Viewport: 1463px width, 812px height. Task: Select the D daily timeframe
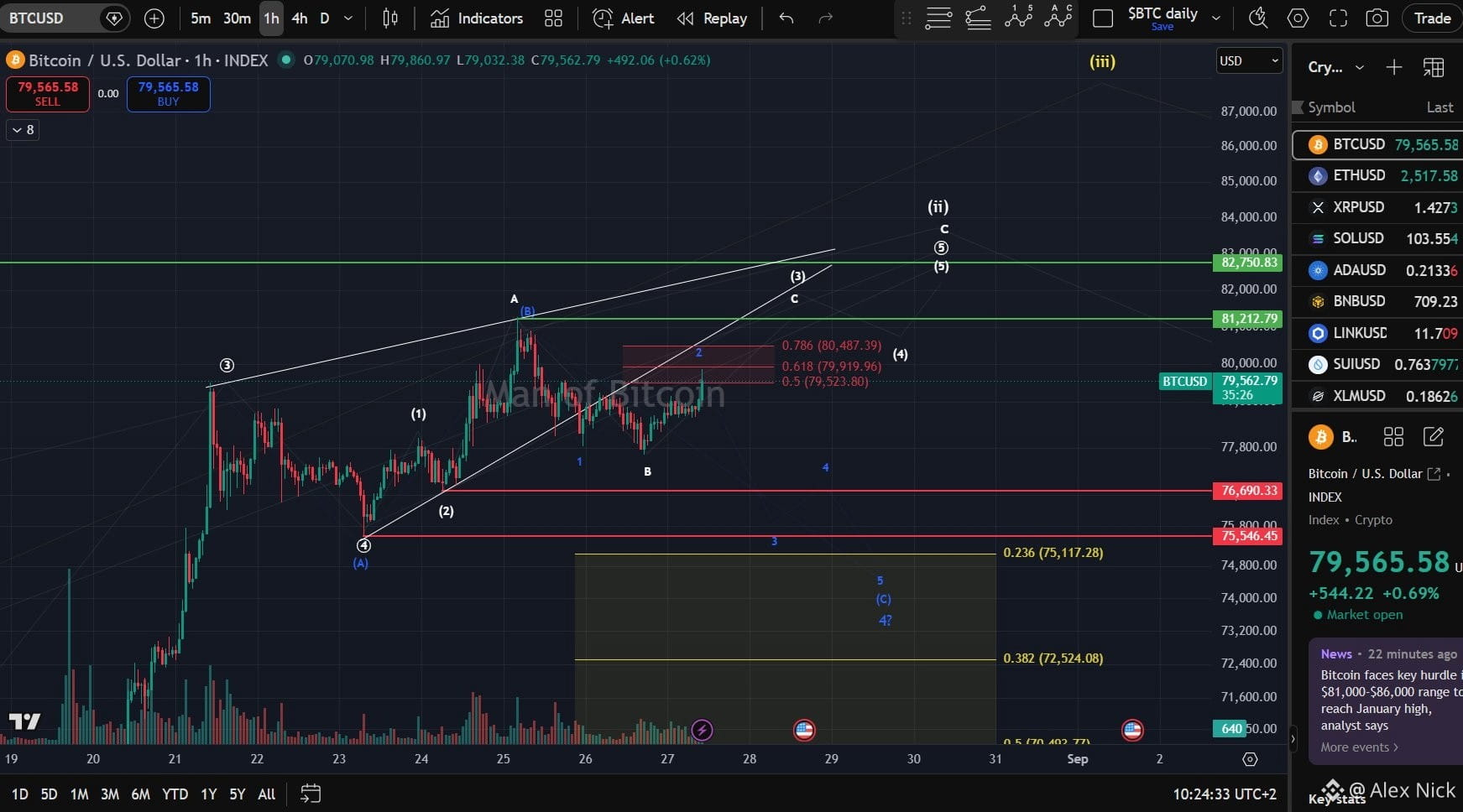(x=325, y=18)
